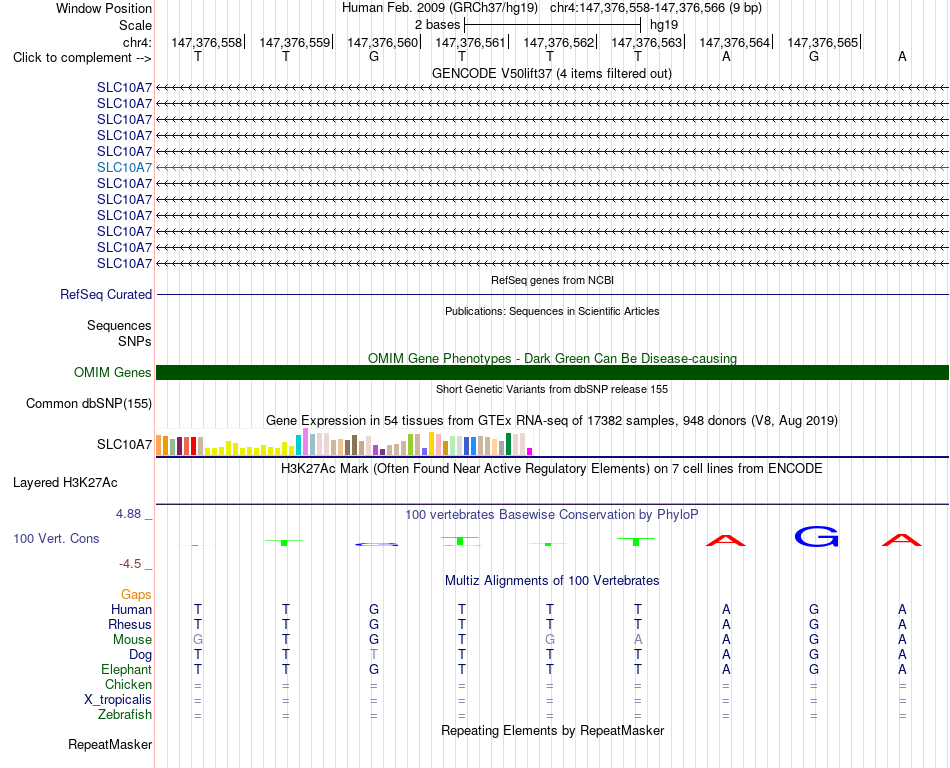Viewport: 950px width, 768px height.
Task: Click the OMIM Gene Phenotypes track title
Action: [552, 359]
